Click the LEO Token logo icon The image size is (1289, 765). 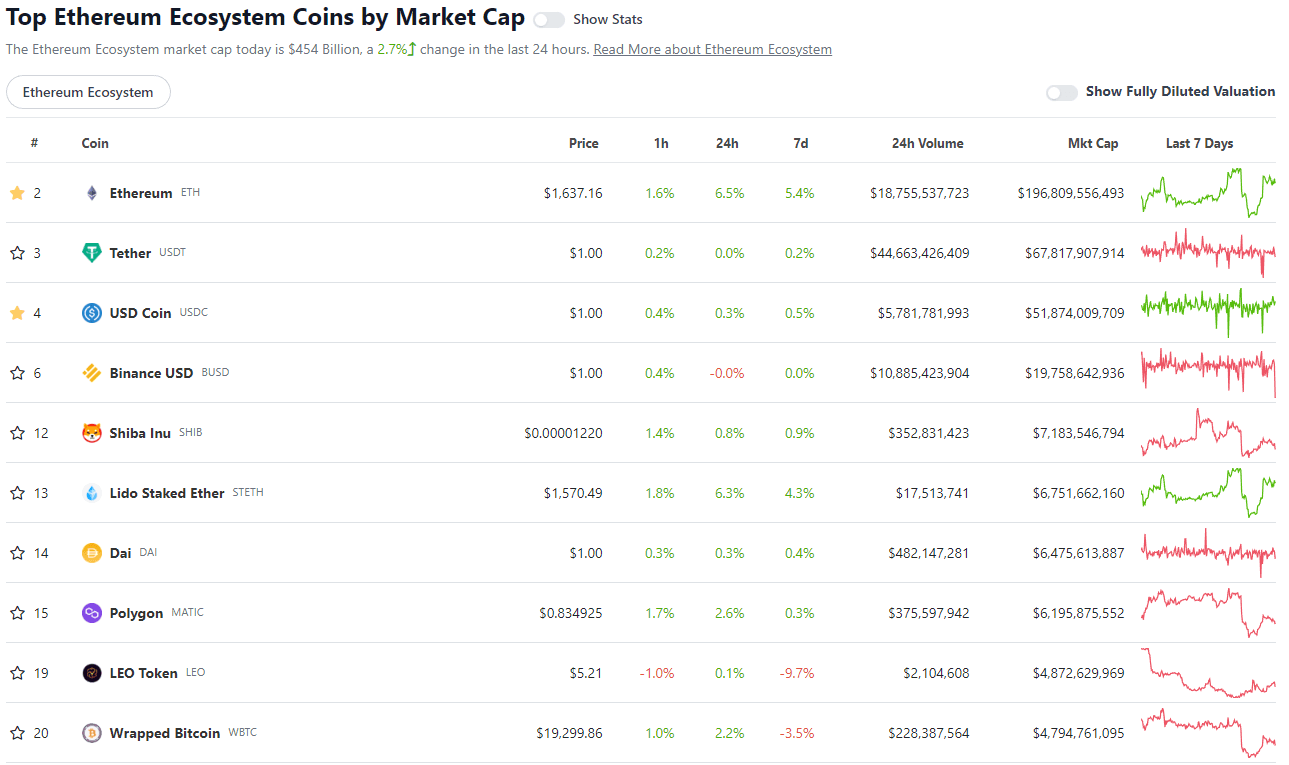pyautogui.click(x=92, y=673)
